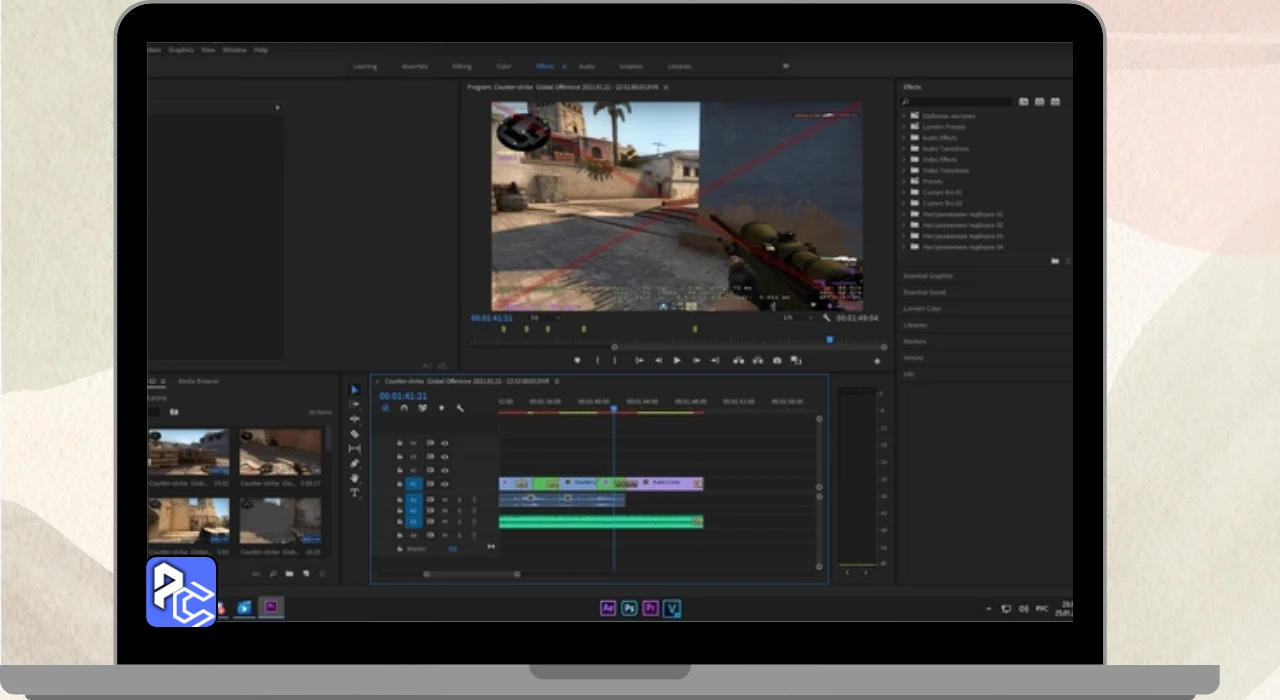The width and height of the screenshot is (1280, 700).
Task: Open the Window menu
Action: 234,49
